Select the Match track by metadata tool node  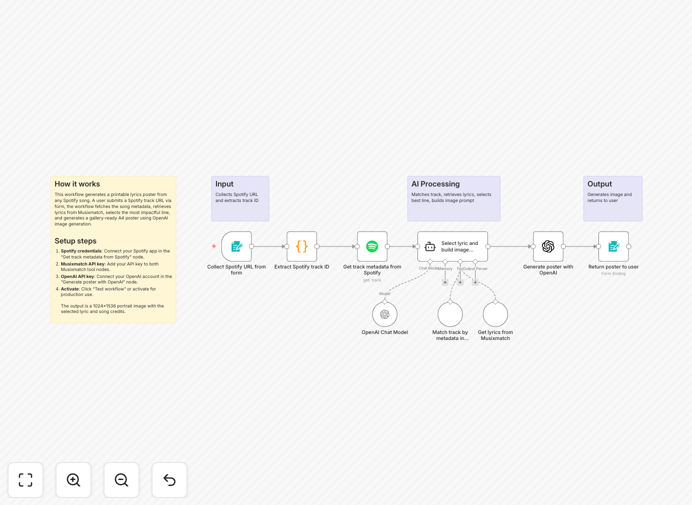tap(450, 314)
